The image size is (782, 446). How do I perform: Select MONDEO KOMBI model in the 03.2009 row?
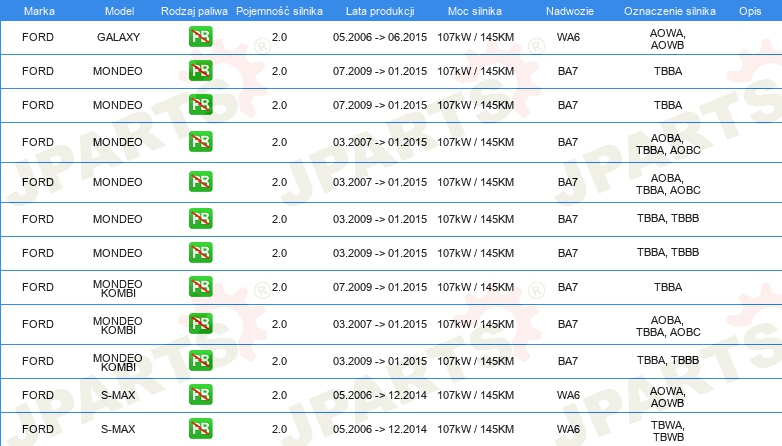118,362
